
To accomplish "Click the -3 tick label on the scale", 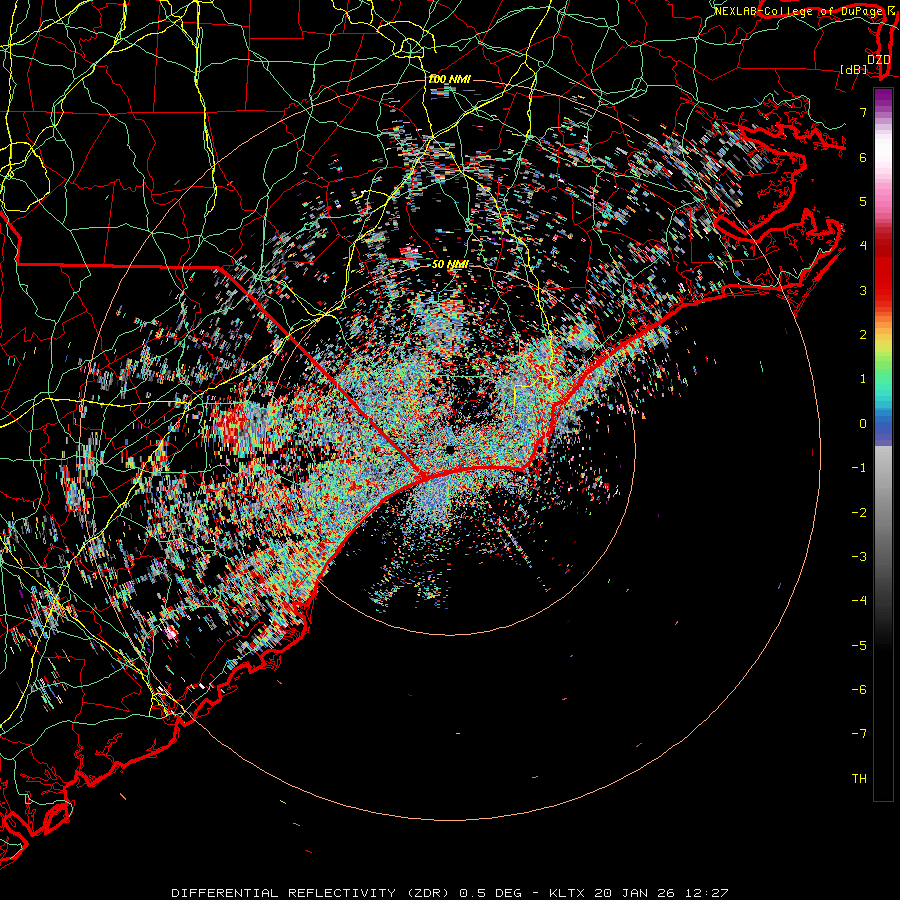I will coord(859,557).
